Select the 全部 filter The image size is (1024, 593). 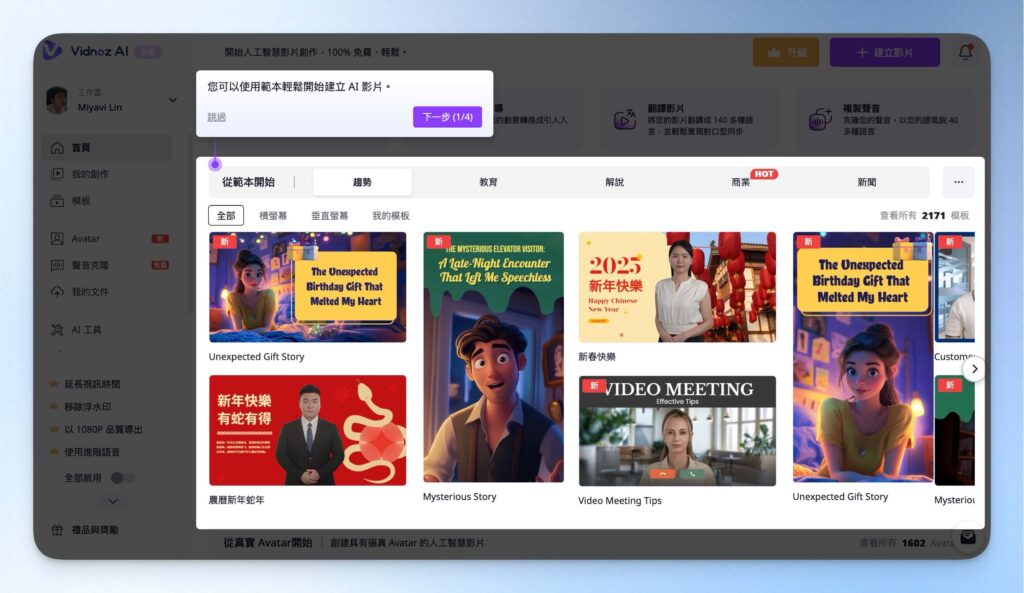[226, 215]
